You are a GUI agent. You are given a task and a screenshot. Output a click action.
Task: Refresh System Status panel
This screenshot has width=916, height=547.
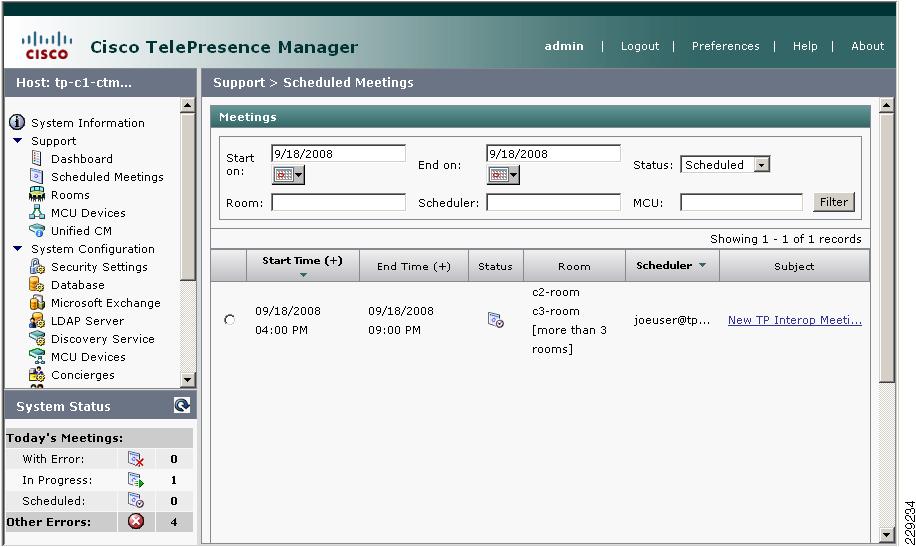(182, 406)
